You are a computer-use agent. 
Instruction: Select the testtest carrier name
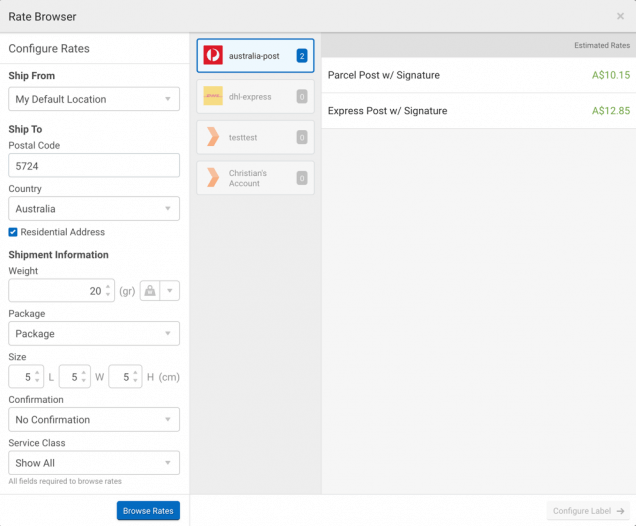[243, 137]
